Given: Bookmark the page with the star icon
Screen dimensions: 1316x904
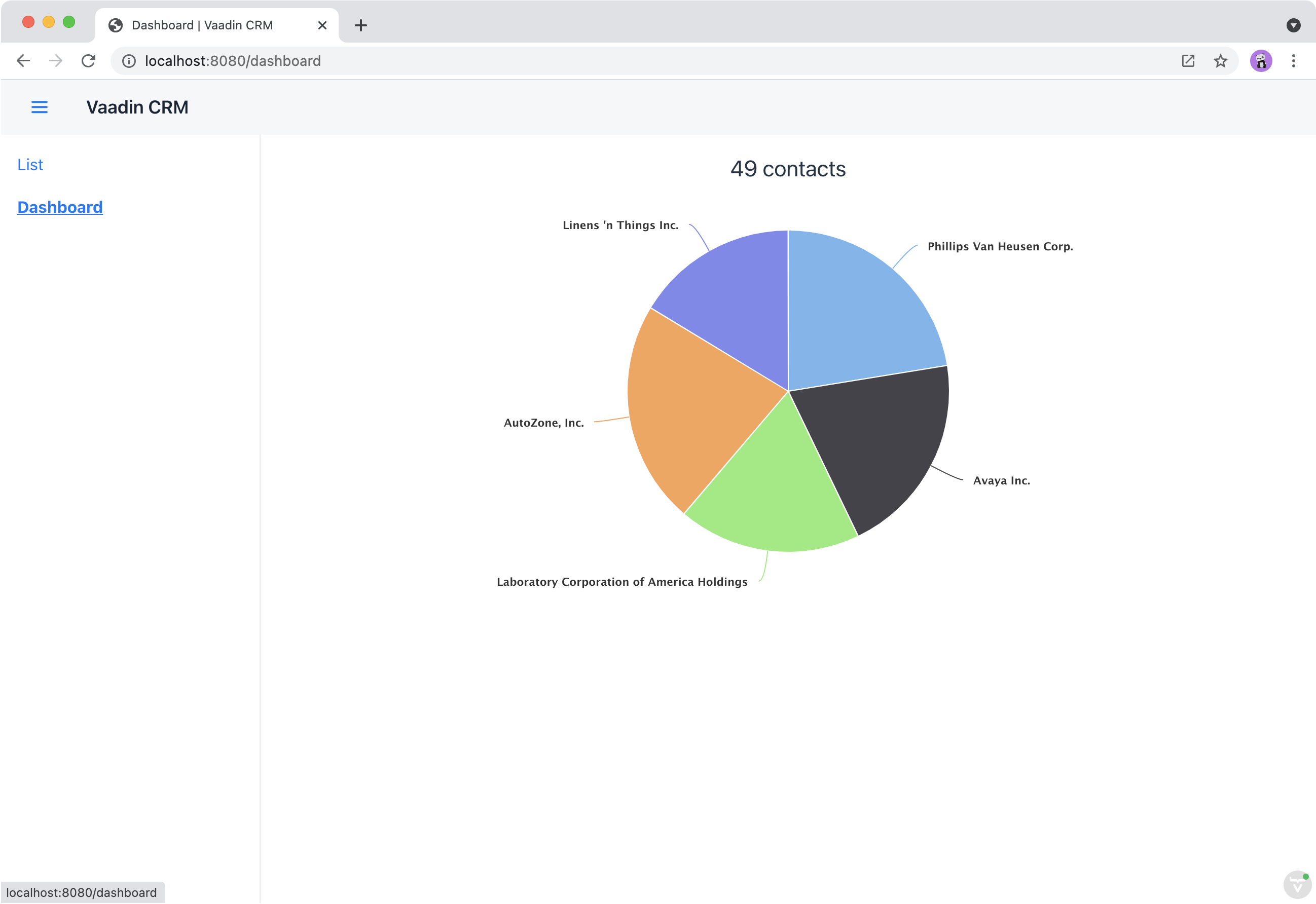Looking at the screenshot, I should pyautogui.click(x=1221, y=61).
